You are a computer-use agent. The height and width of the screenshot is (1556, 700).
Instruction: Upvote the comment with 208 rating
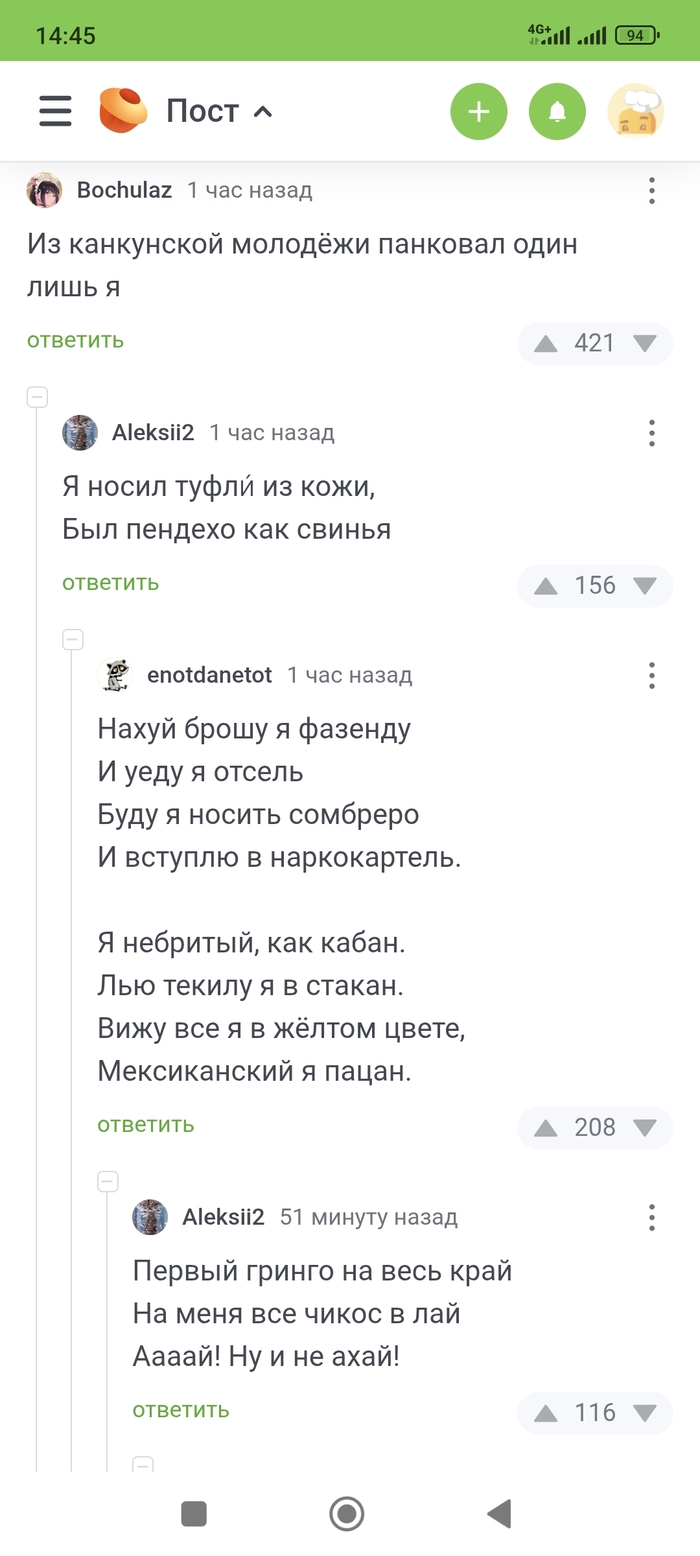point(545,1128)
